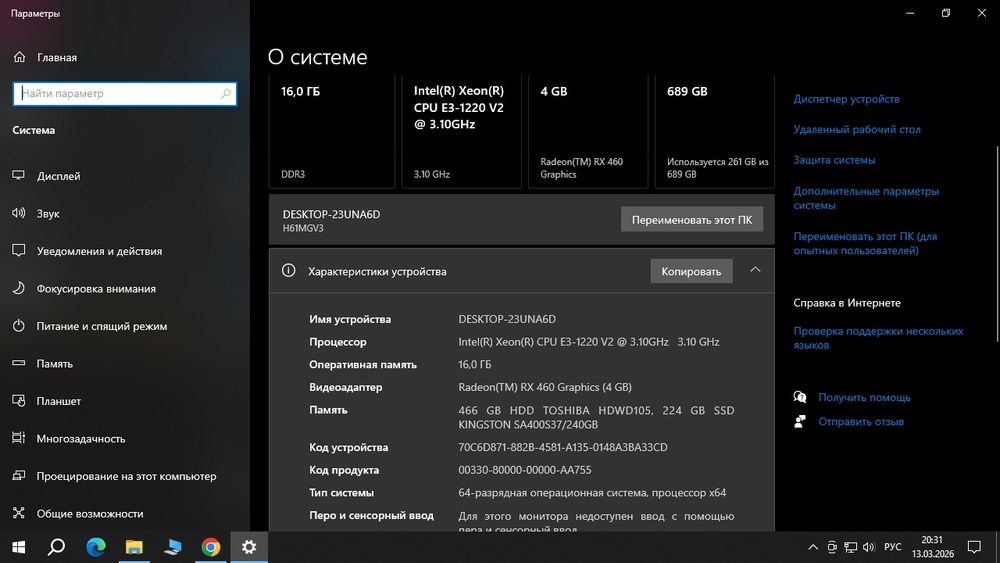Click the Оперативная память value 16,0 ГБ
This screenshot has height=563, width=1000.
474,365
